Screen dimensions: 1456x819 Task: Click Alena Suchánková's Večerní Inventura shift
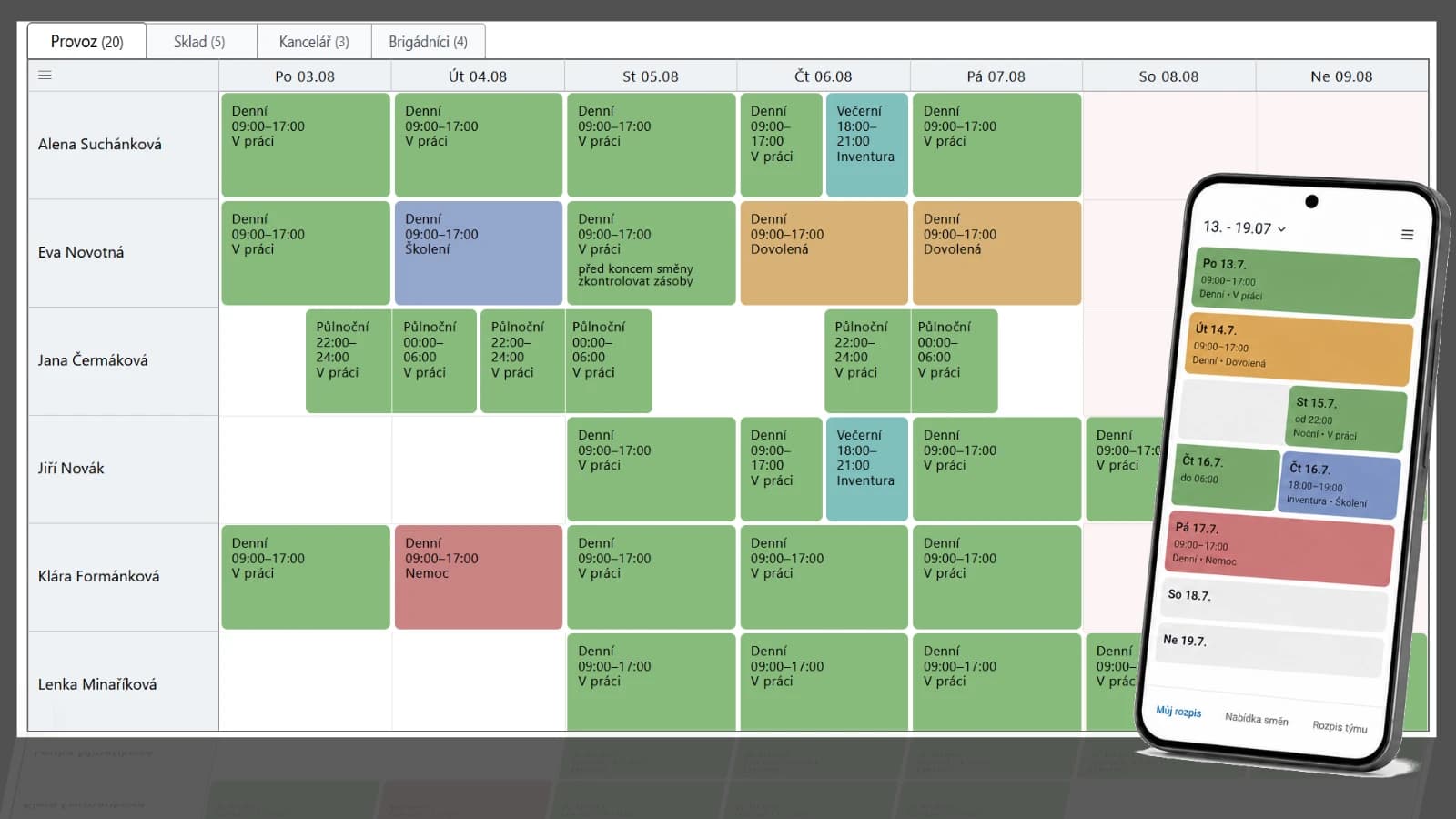[866, 145]
